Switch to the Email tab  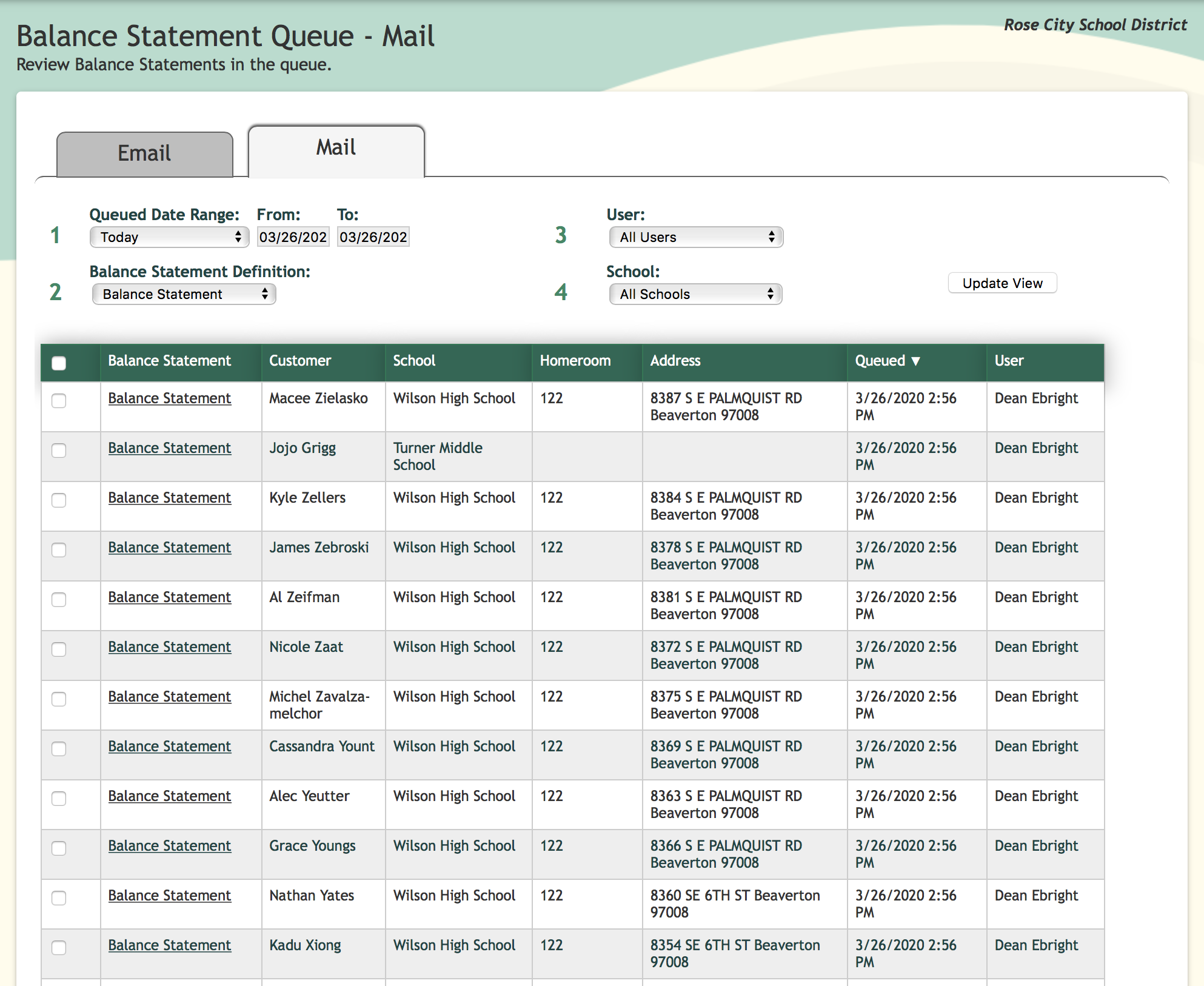pos(144,154)
